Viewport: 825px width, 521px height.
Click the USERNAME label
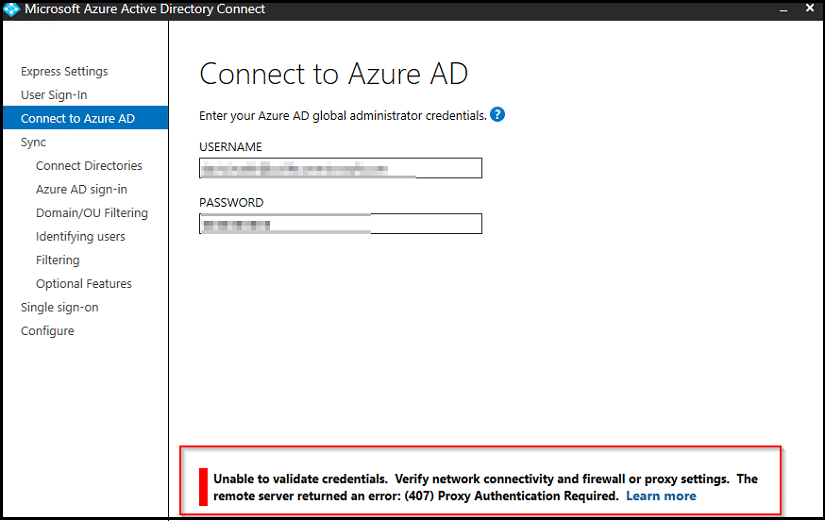[230, 147]
